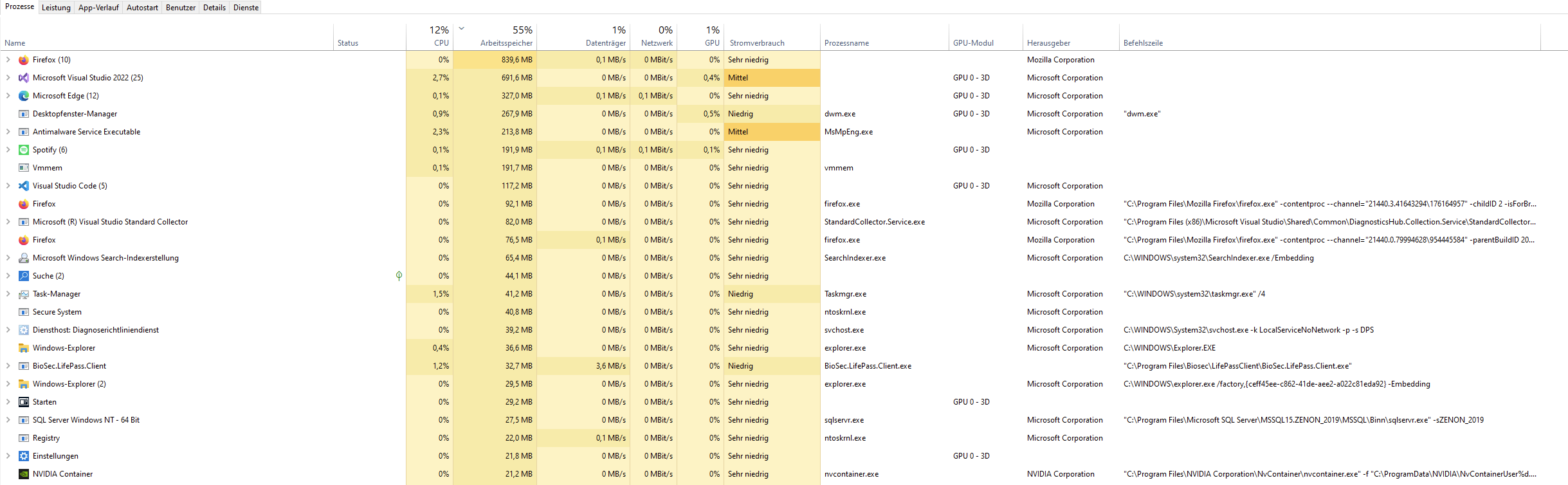Screen dimensions: 1568x485
Task: Click the Antimalware Service Executable icon
Action: (x=24, y=132)
